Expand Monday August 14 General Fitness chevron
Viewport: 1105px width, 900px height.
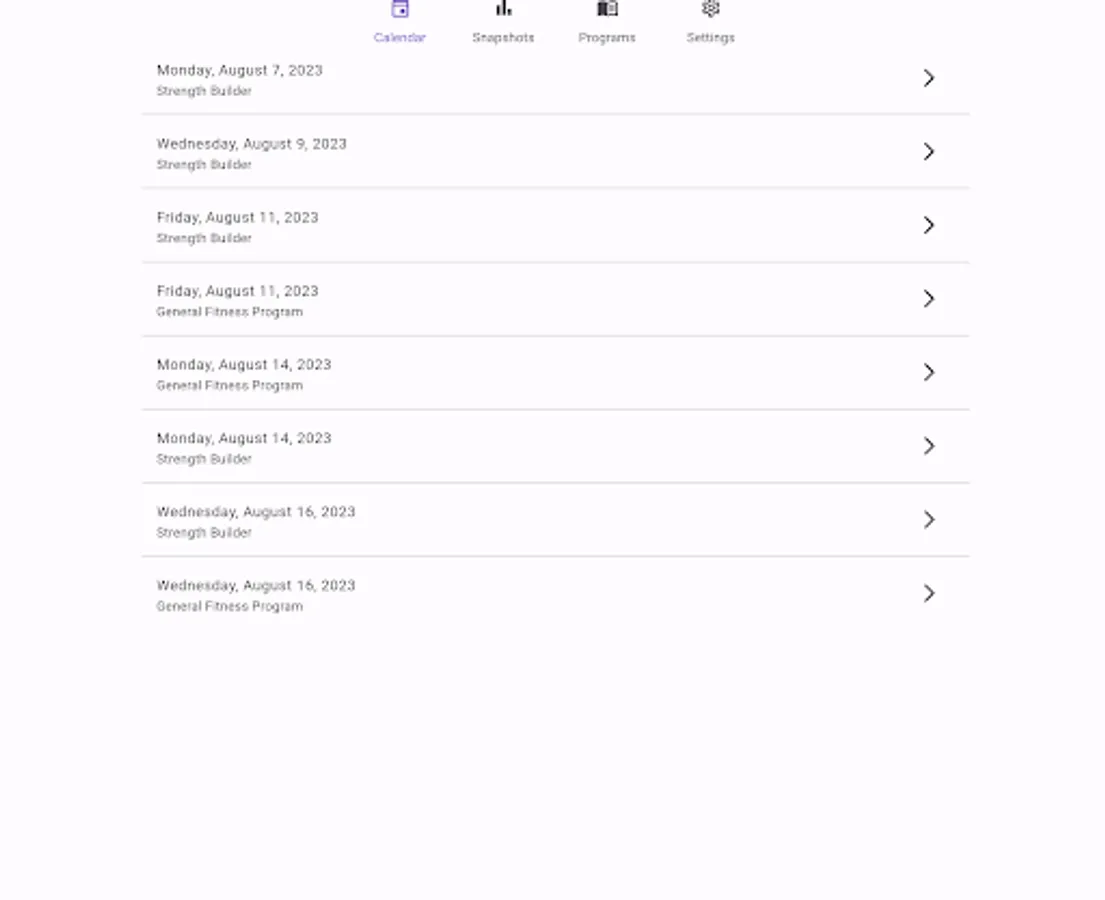click(928, 372)
